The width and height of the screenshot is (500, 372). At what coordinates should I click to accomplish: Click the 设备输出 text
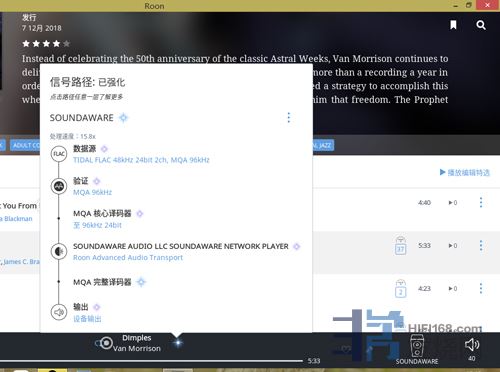87,319
